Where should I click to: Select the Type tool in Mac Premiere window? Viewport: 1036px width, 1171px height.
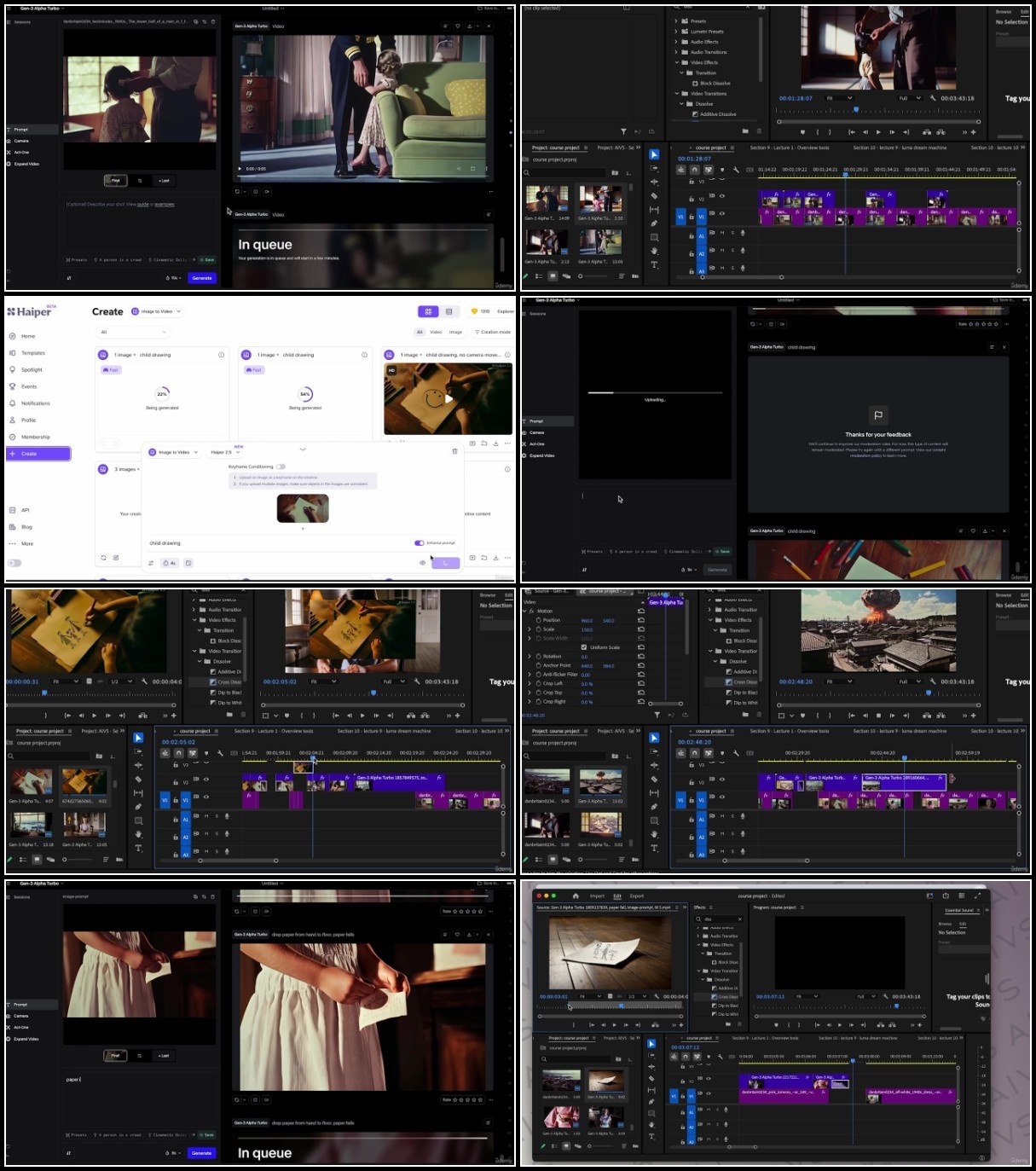651,1136
